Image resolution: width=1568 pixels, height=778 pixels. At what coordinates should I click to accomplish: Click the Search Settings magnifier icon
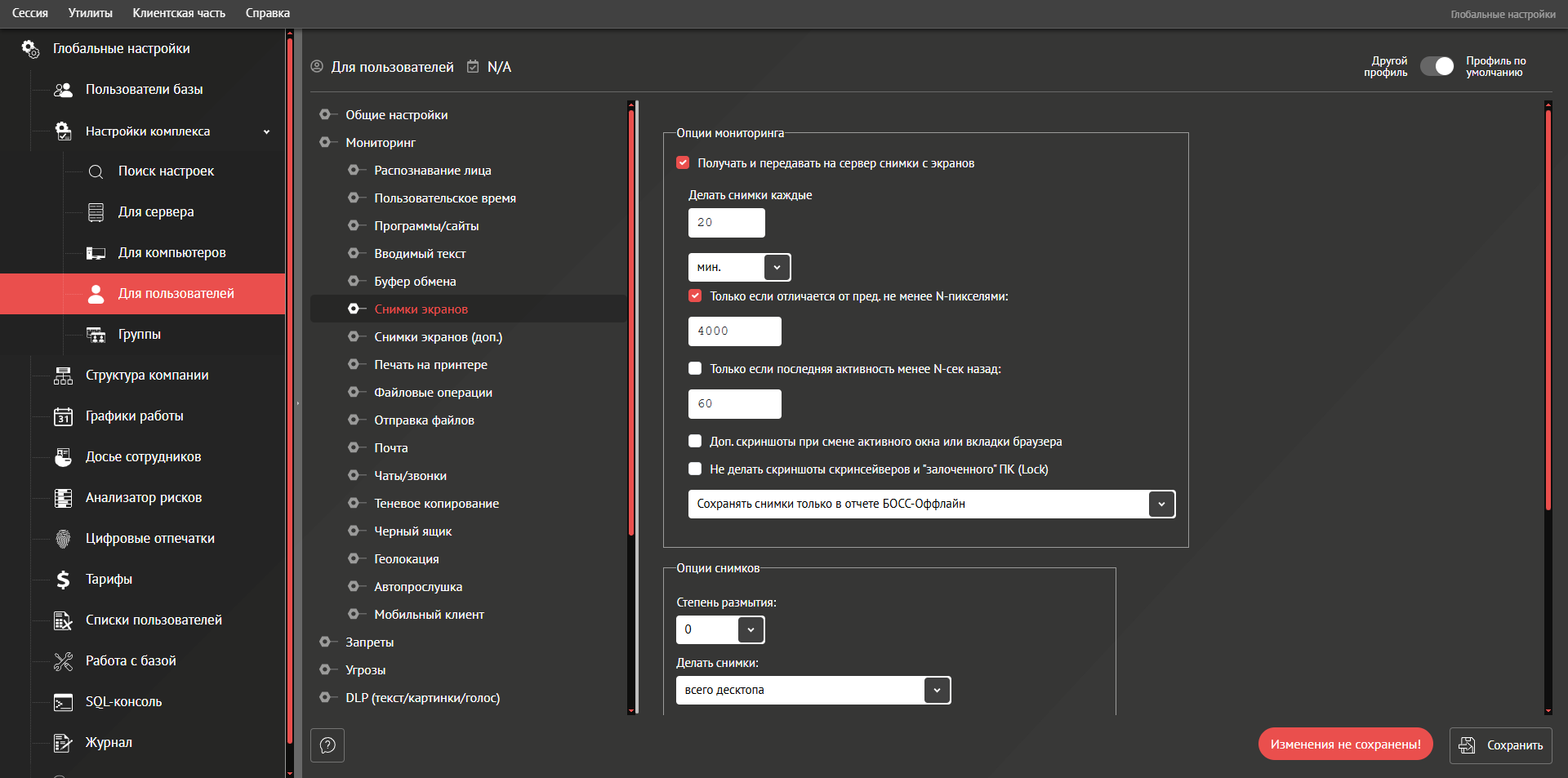point(96,171)
